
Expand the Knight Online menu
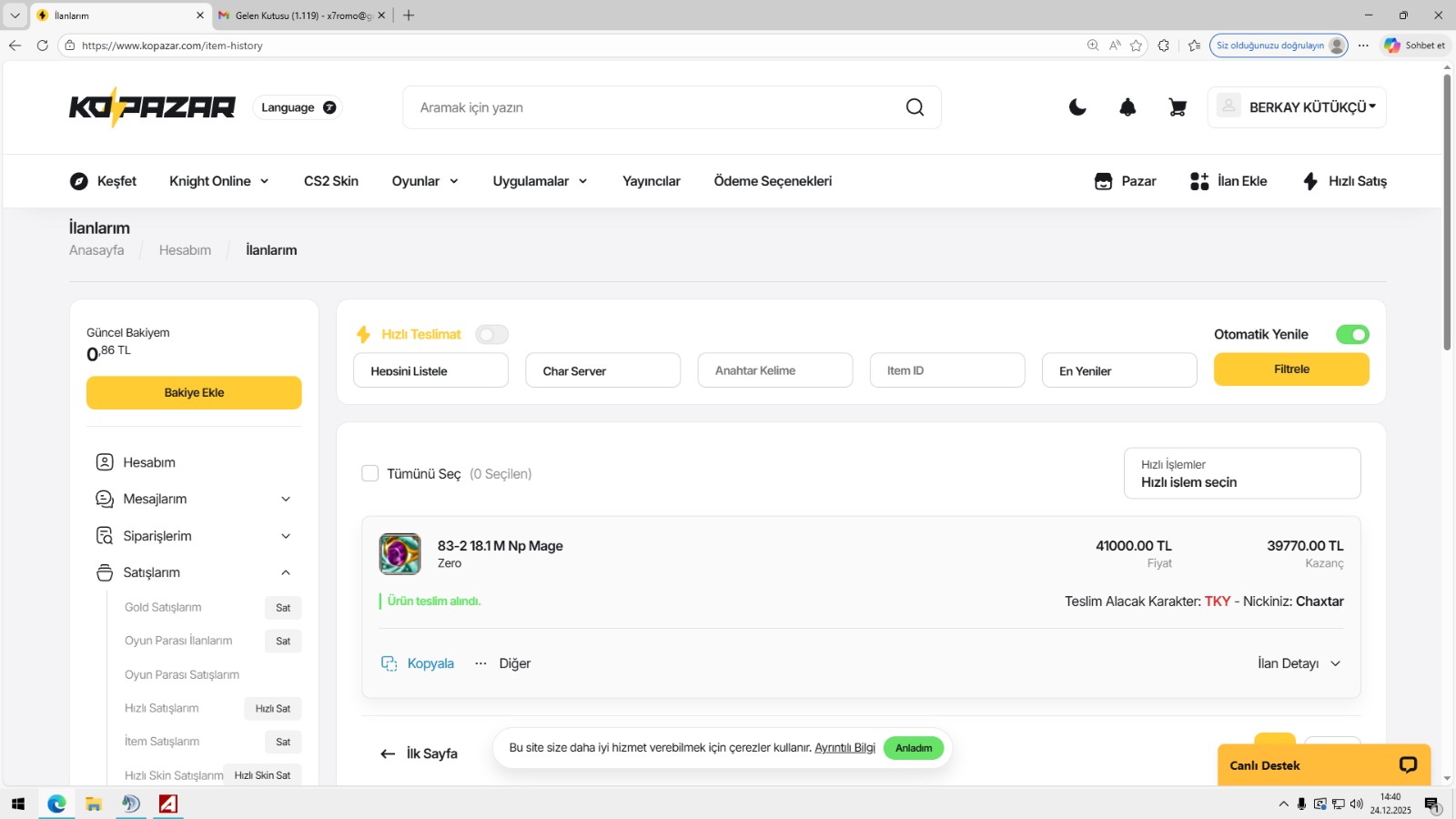coord(219,181)
